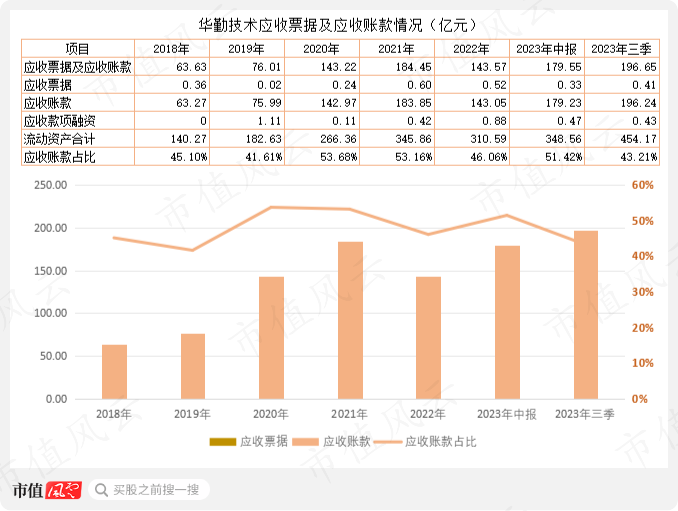Click the cell value 45.10%
Viewport: 678px width, 511px height.
click(189, 157)
